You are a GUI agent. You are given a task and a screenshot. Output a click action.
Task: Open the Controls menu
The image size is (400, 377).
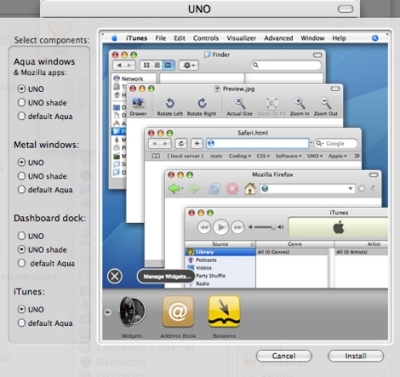(x=206, y=38)
